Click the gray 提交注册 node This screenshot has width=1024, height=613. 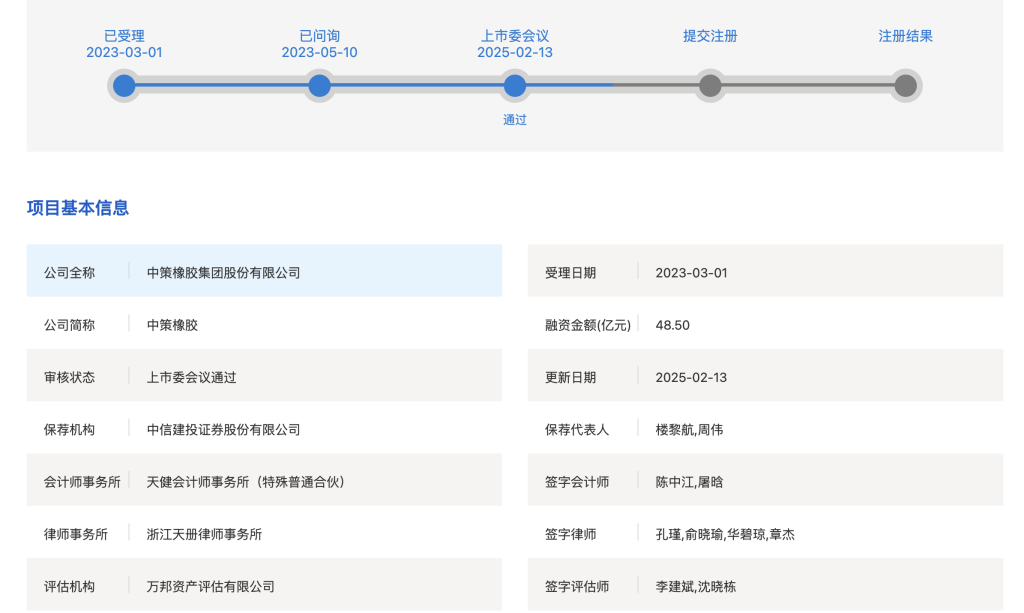[x=709, y=86]
